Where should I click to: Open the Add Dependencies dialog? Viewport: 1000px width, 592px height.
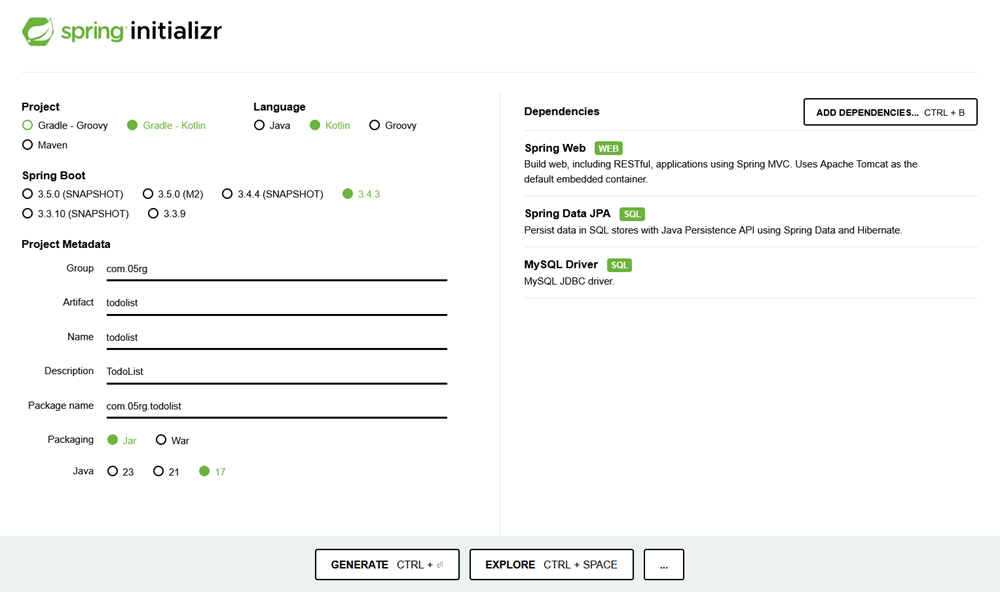pos(890,112)
